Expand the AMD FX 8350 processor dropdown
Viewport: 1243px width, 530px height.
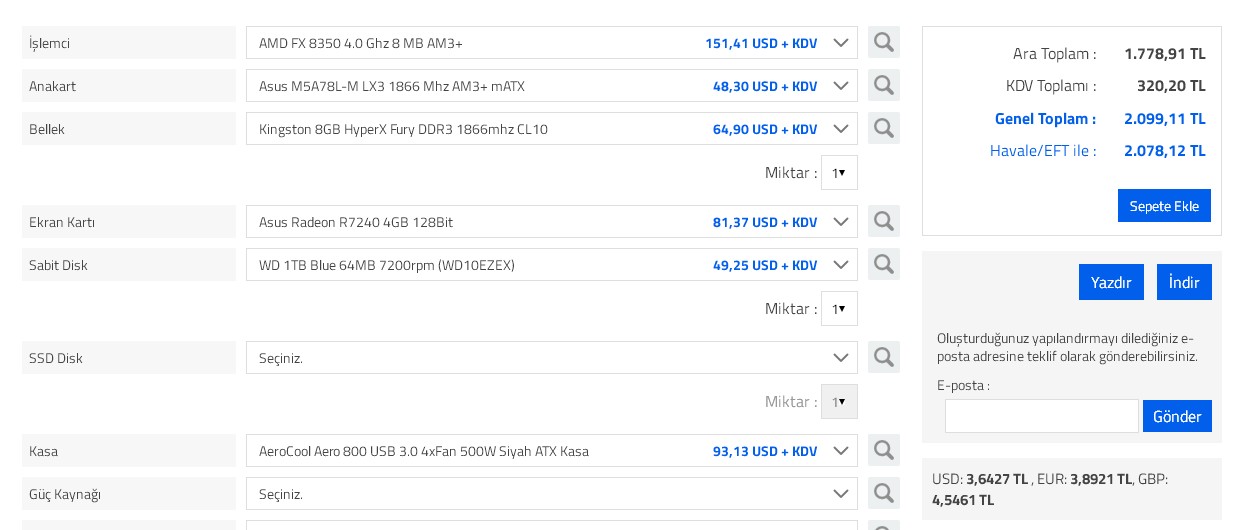coord(551,43)
